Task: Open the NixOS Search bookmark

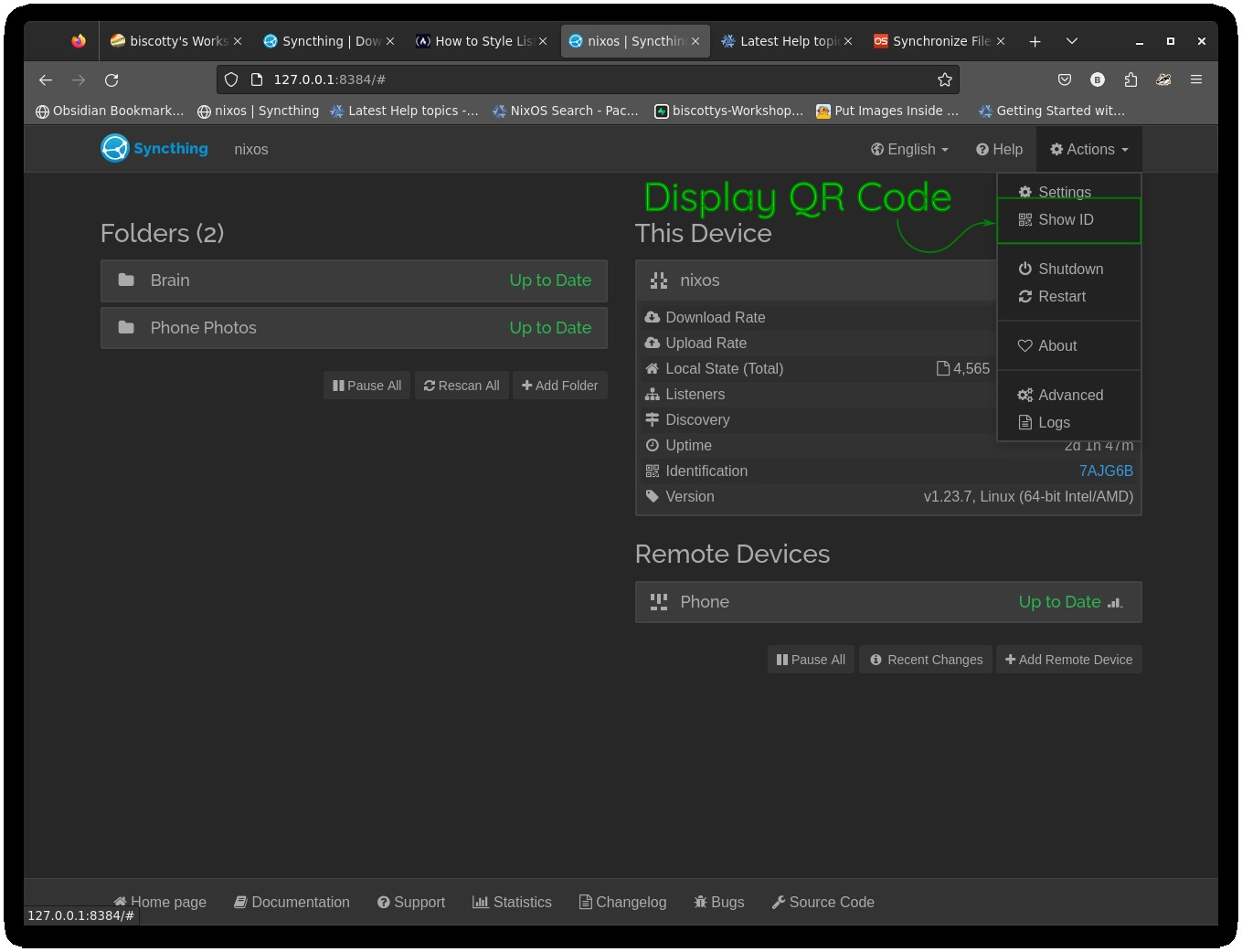Action: click(x=566, y=111)
